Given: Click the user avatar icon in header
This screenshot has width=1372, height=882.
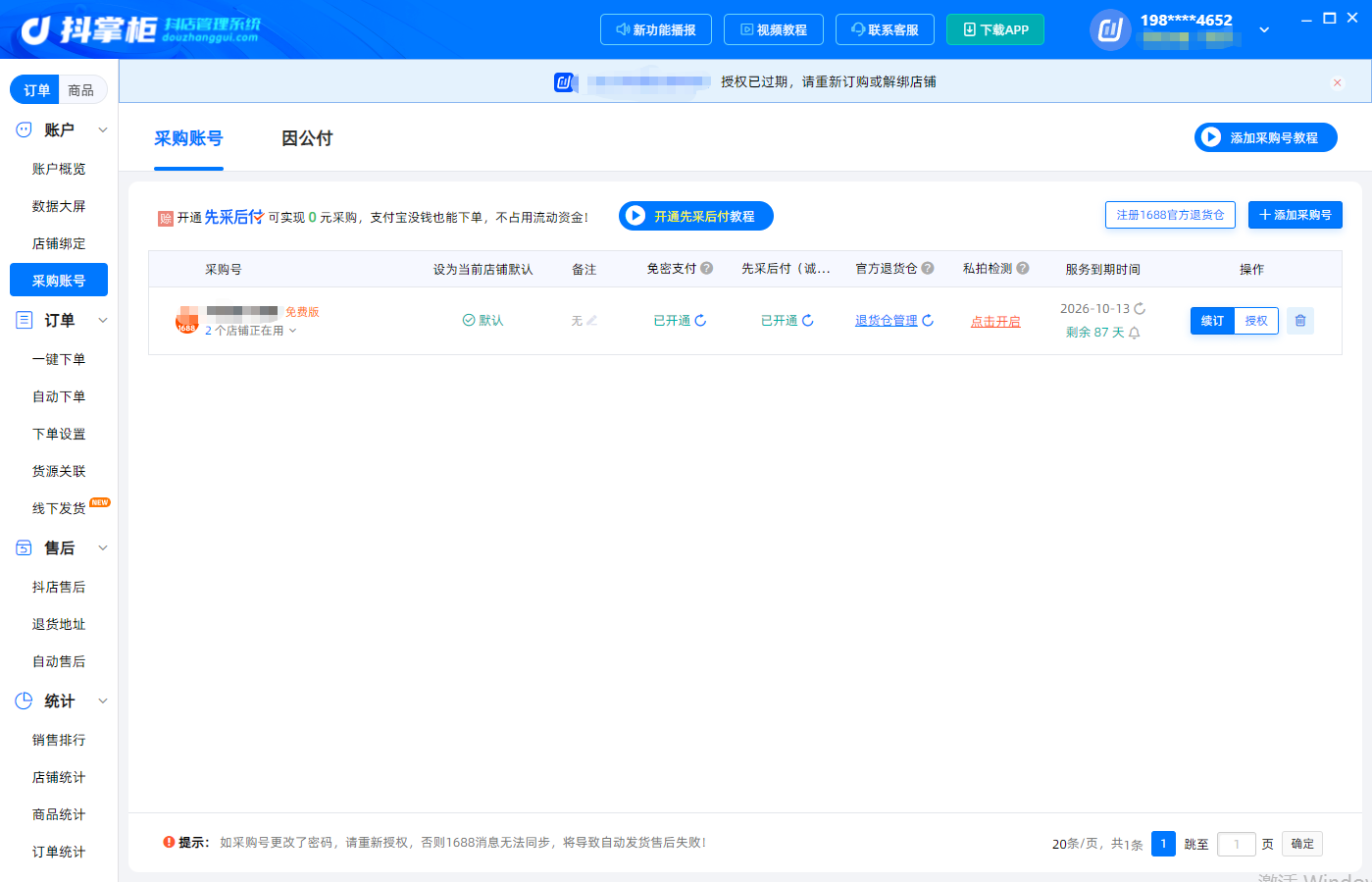Looking at the screenshot, I should (1110, 29).
